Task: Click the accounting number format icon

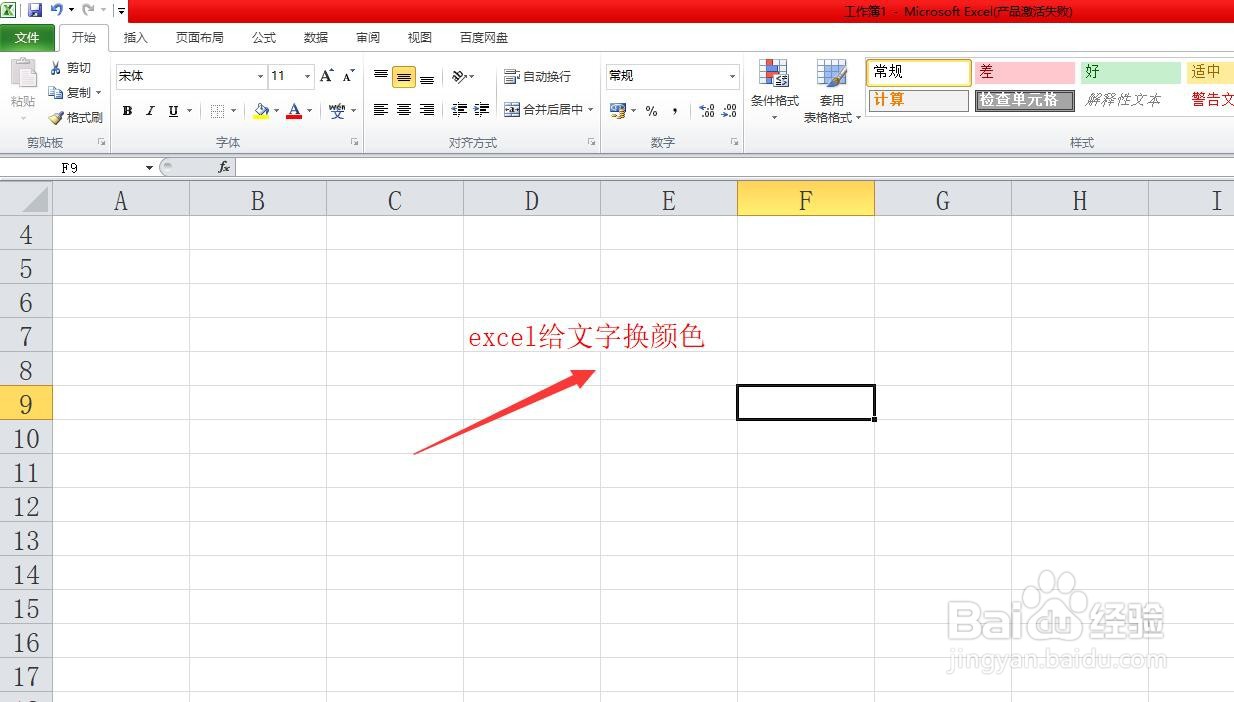Action: (x=618, y=111)
